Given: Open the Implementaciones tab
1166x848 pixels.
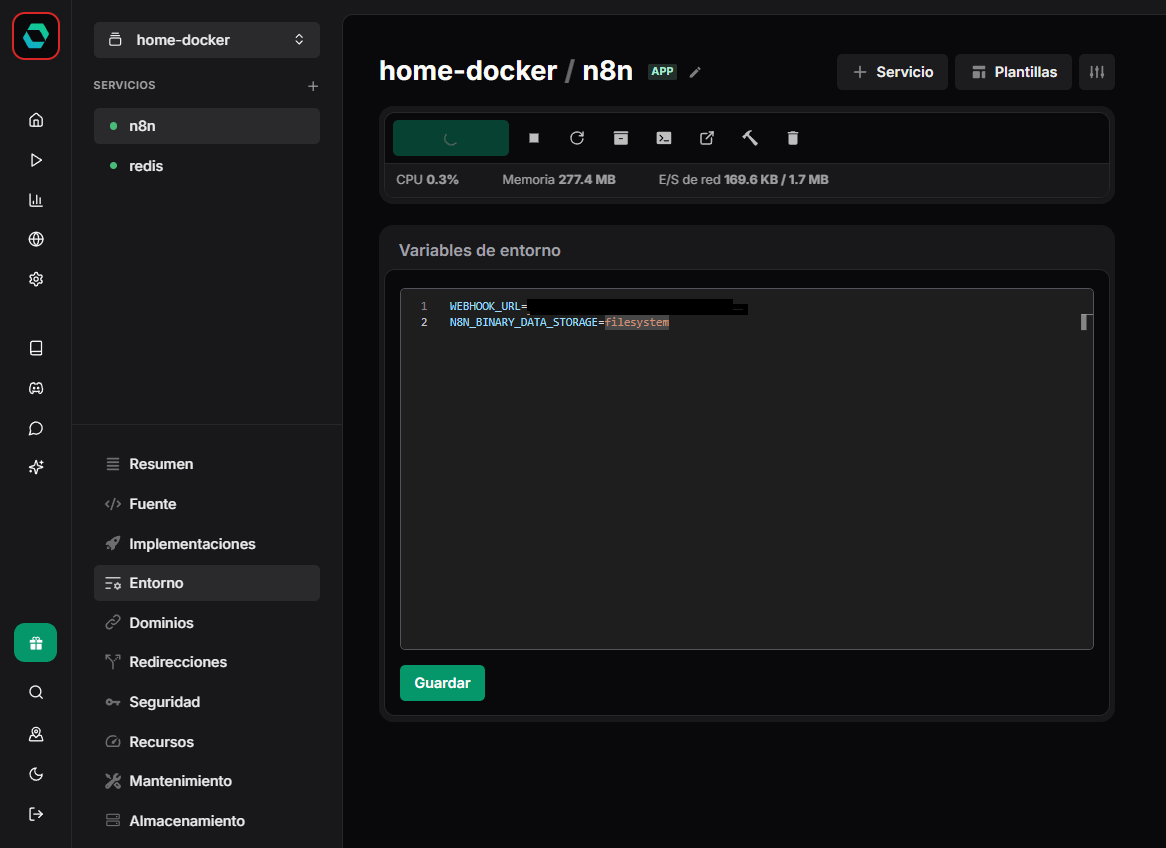Looking at the screenshot, I should (x=207, y=544).
